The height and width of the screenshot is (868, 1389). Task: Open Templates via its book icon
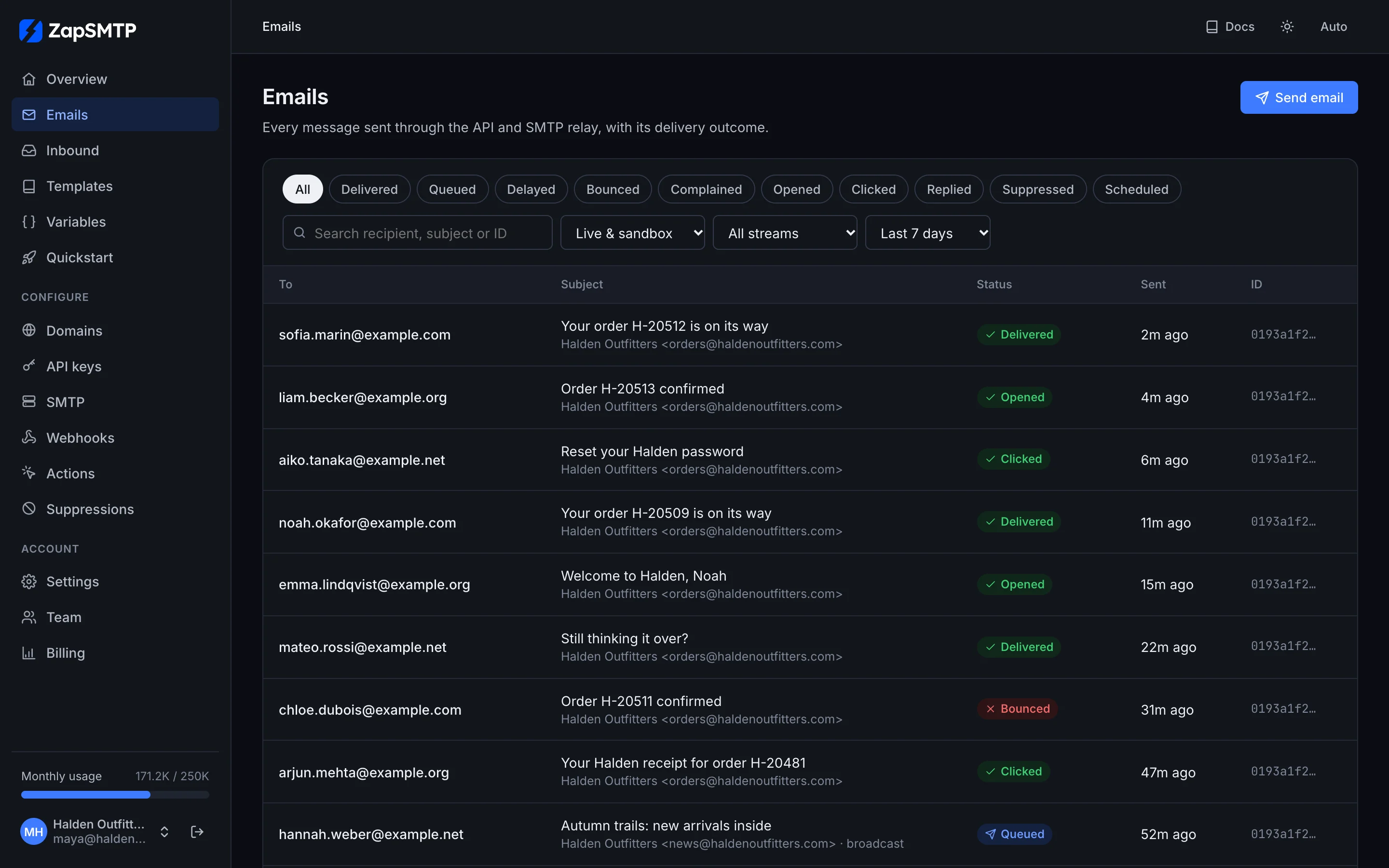29,186
